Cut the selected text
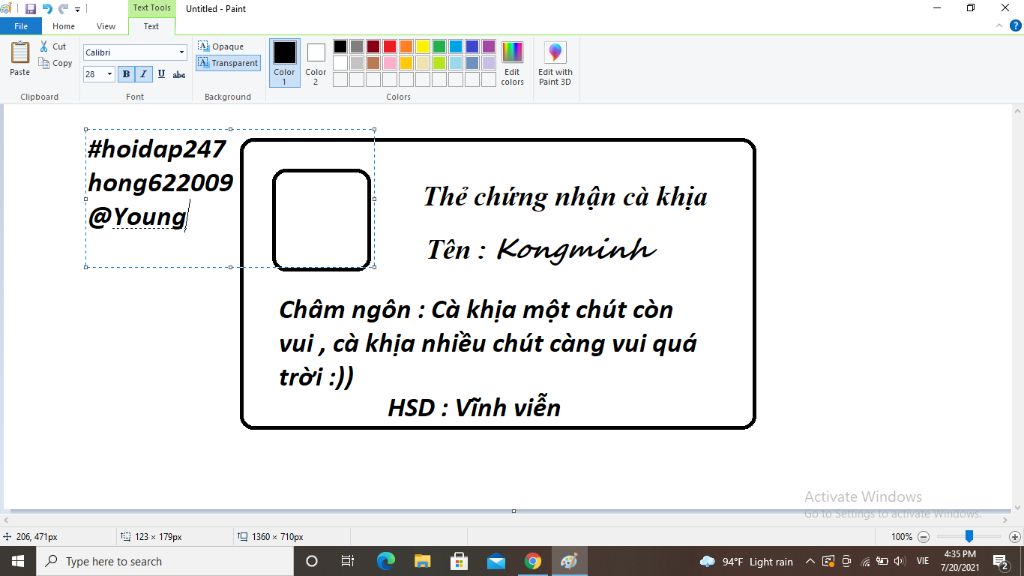1024x576 pixels. [53, 46]
